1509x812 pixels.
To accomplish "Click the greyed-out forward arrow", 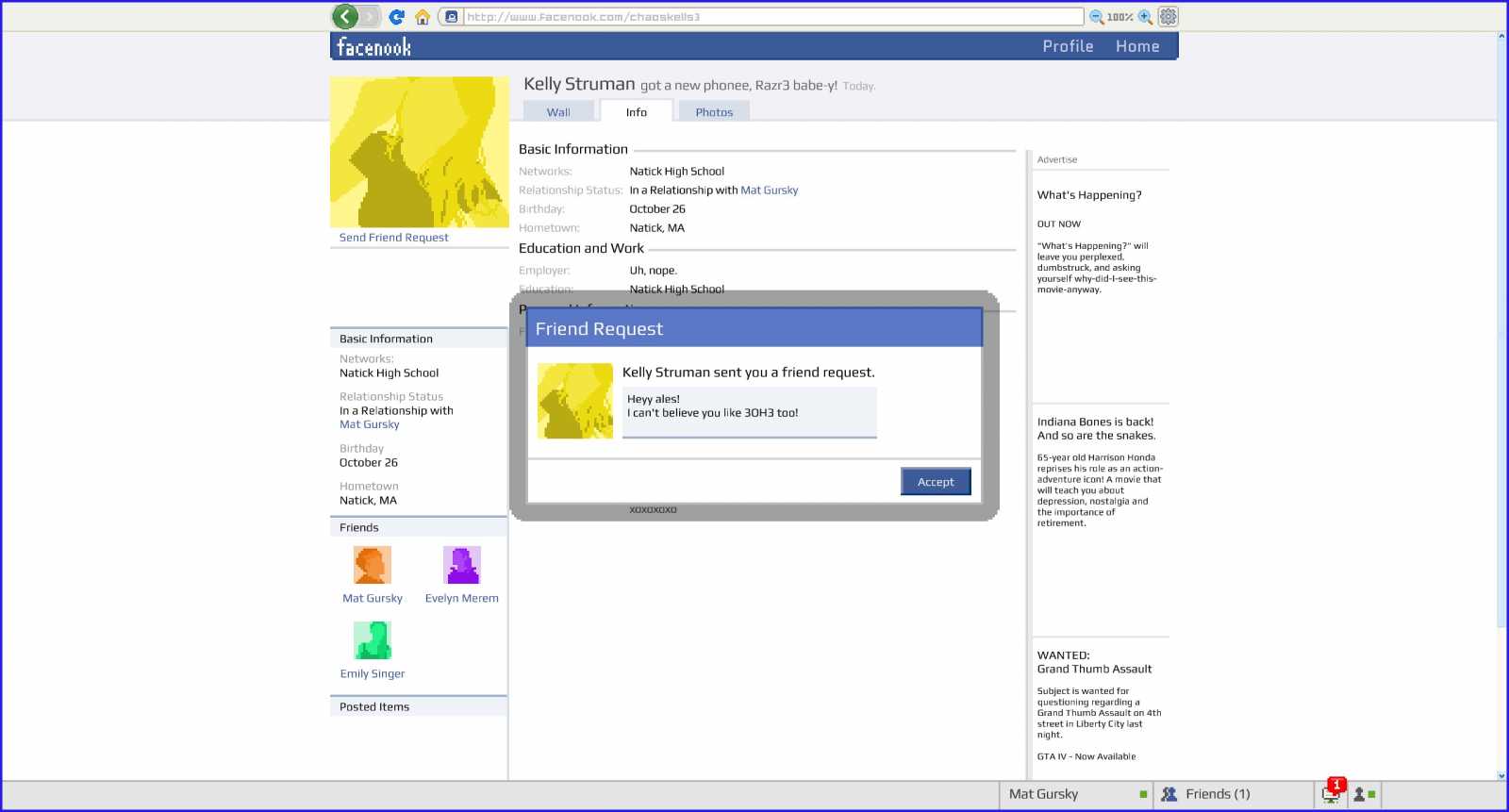I will pos(370,16).
